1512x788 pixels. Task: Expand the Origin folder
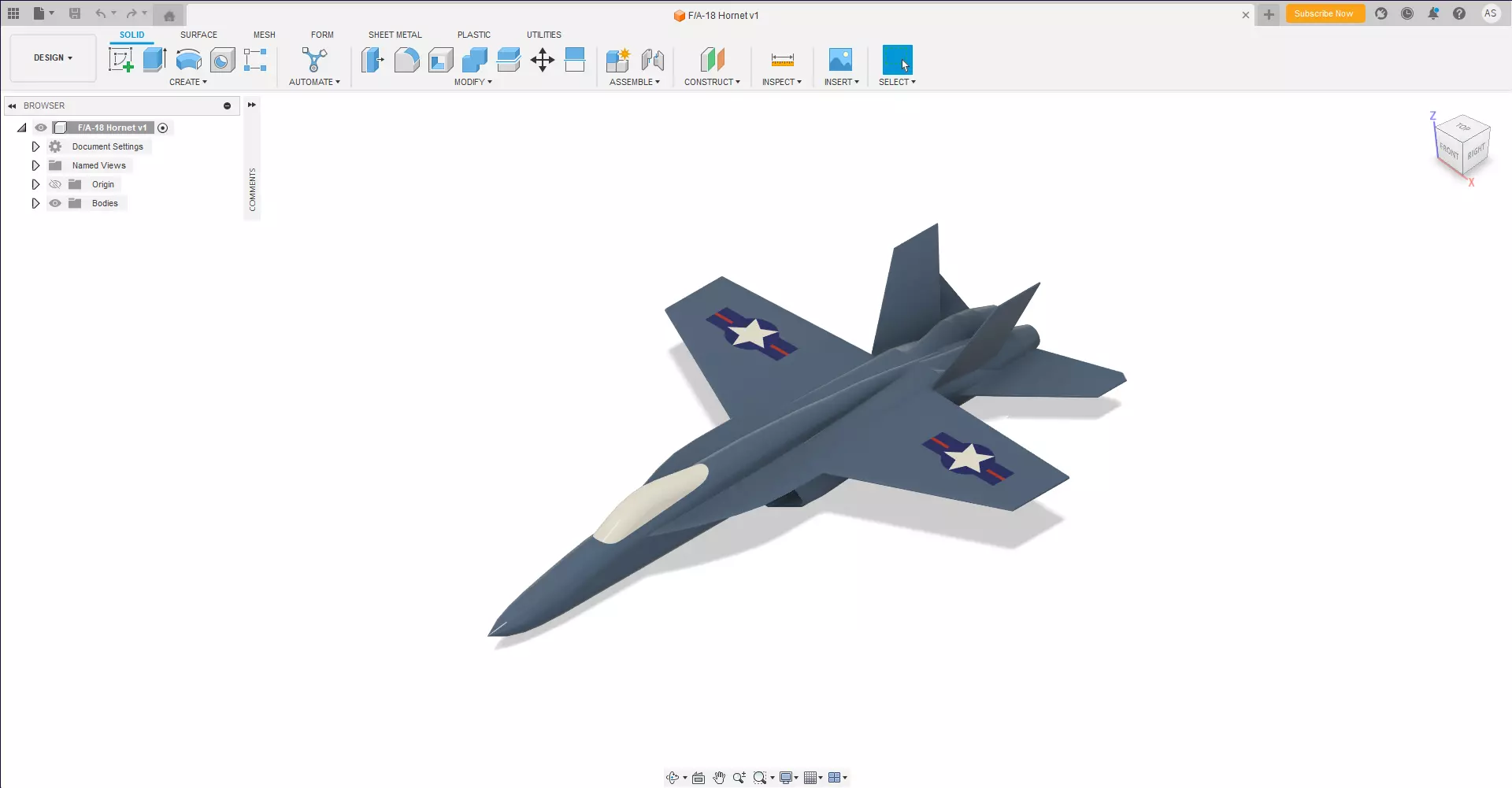pyautogui.click(x=35, y=184)
